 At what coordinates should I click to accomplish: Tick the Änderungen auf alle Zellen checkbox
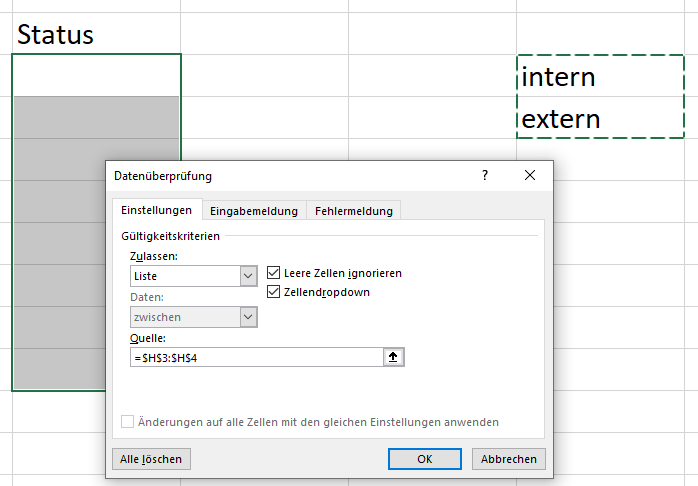tap(127, 422)
